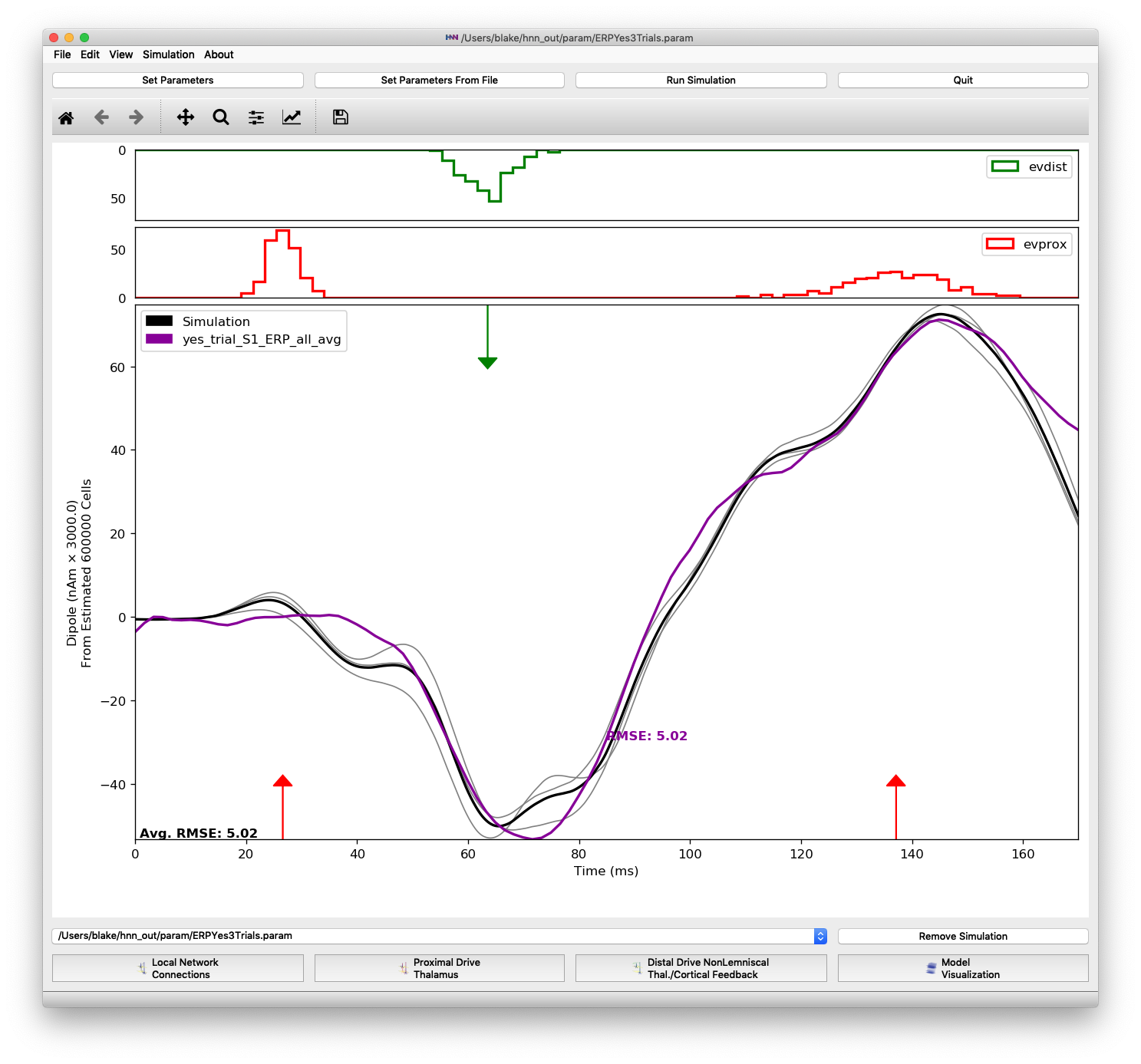Open the File menu
The width and height of the screenshot is (1141, 1064).
[x=62, y=54]
